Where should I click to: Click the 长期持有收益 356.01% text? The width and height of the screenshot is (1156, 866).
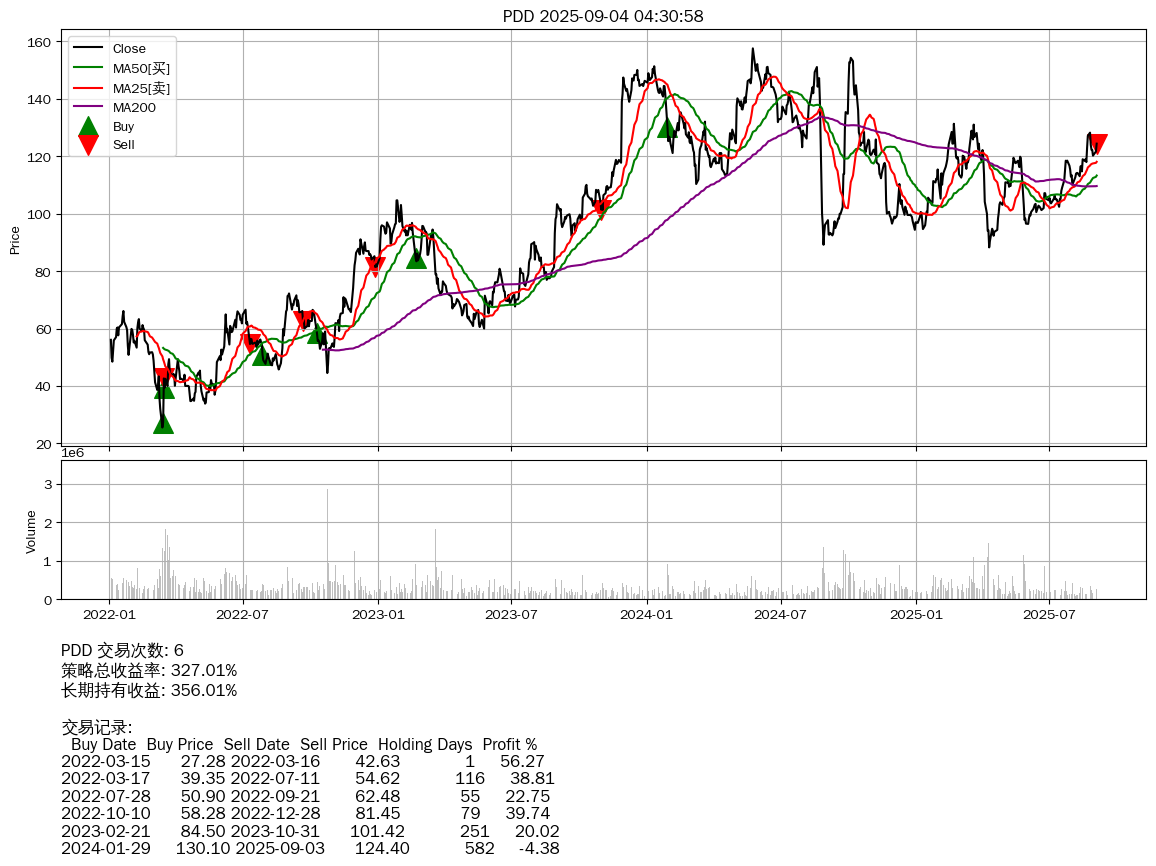click(149, 690)
